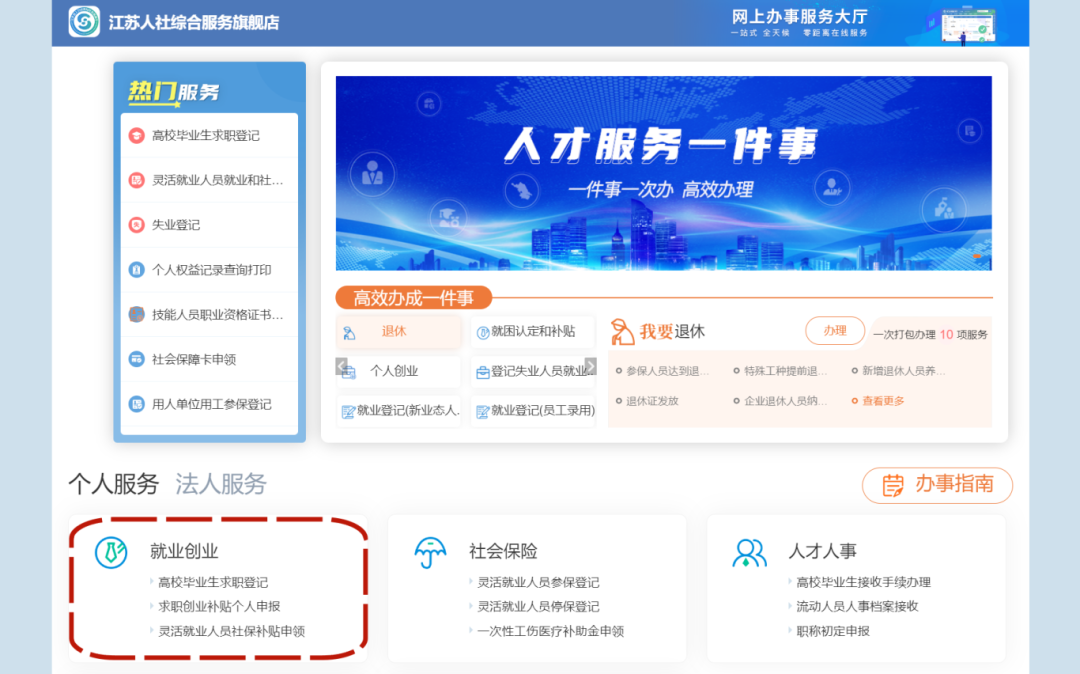Click the 失业登记 red icon in 热门服务
1080x674 pixels.
[x=138, y=225]
